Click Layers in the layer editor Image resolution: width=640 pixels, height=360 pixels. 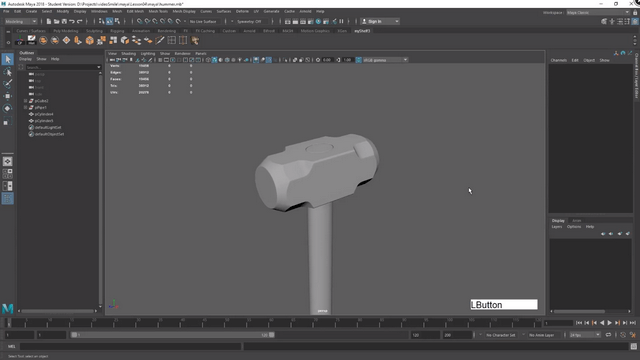pos(557,227)
